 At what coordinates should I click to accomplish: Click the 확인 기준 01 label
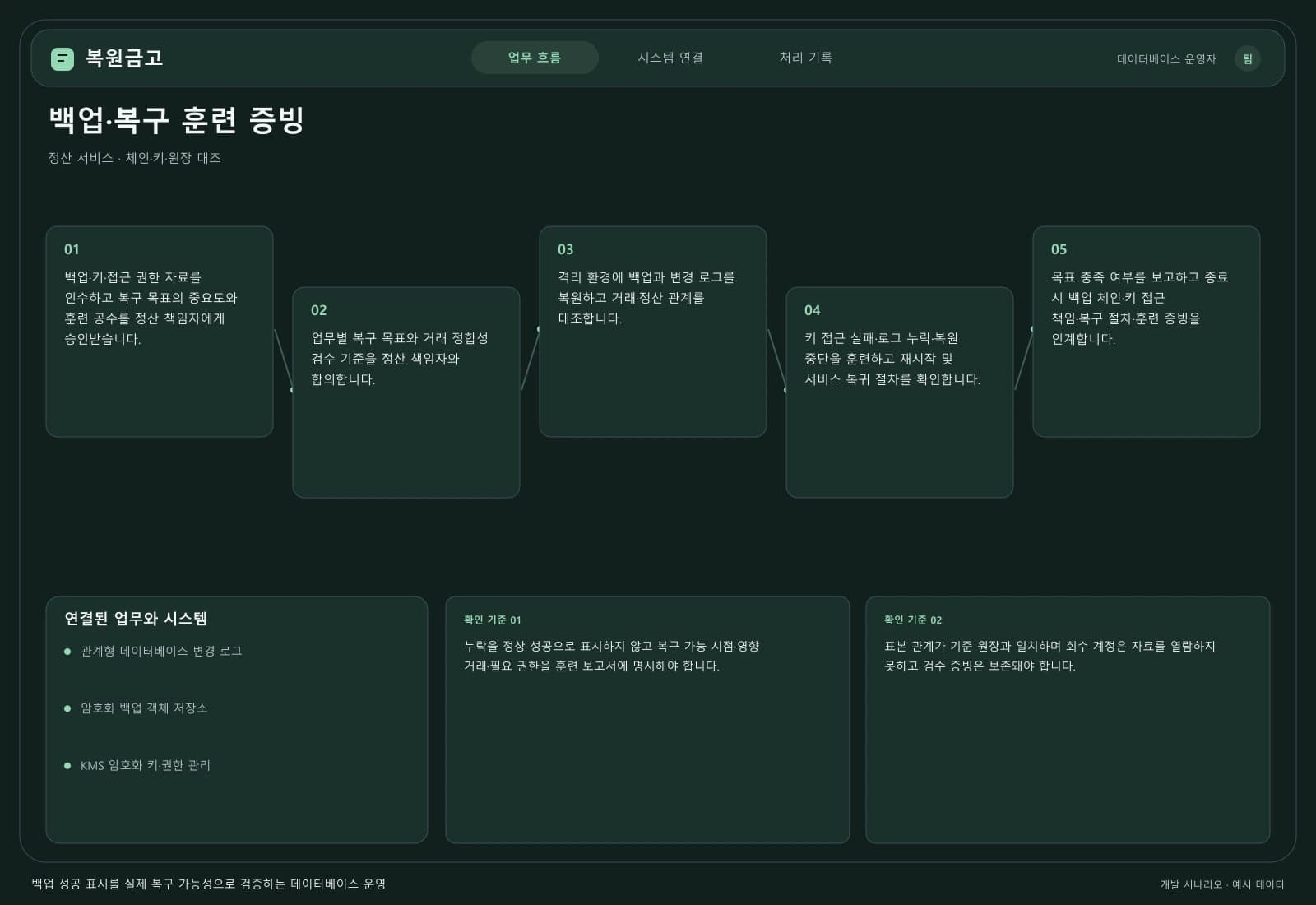492,620
